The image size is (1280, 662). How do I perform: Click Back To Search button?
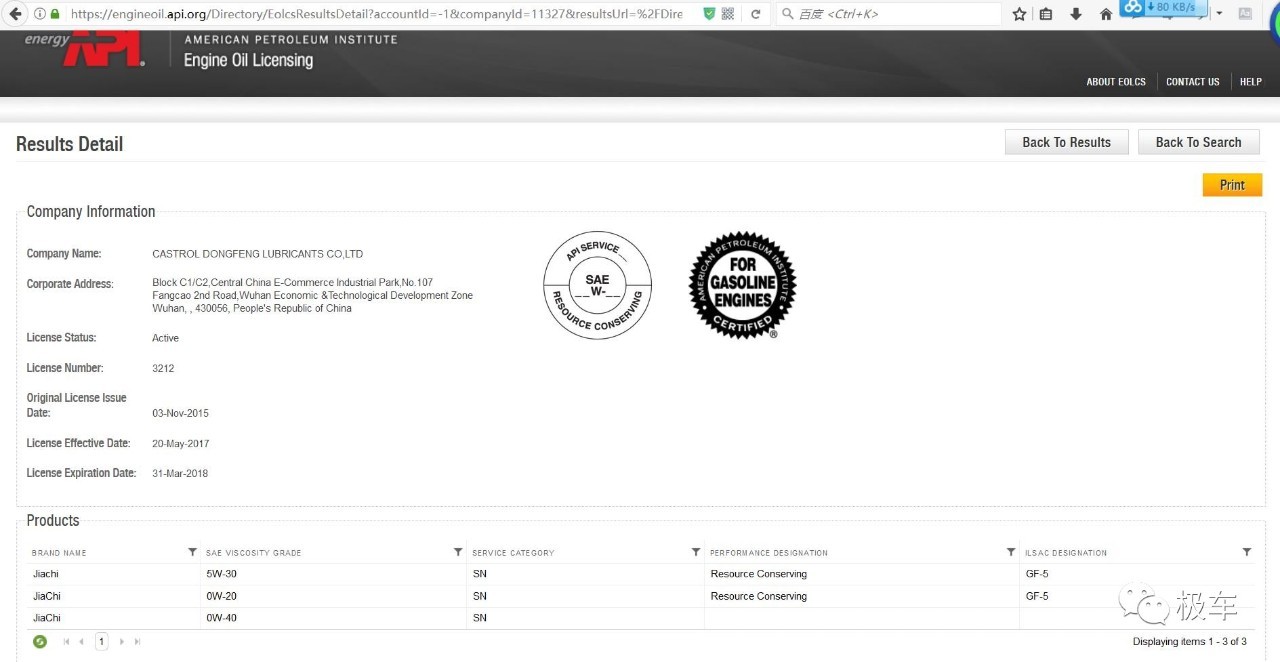(1198, 142)
